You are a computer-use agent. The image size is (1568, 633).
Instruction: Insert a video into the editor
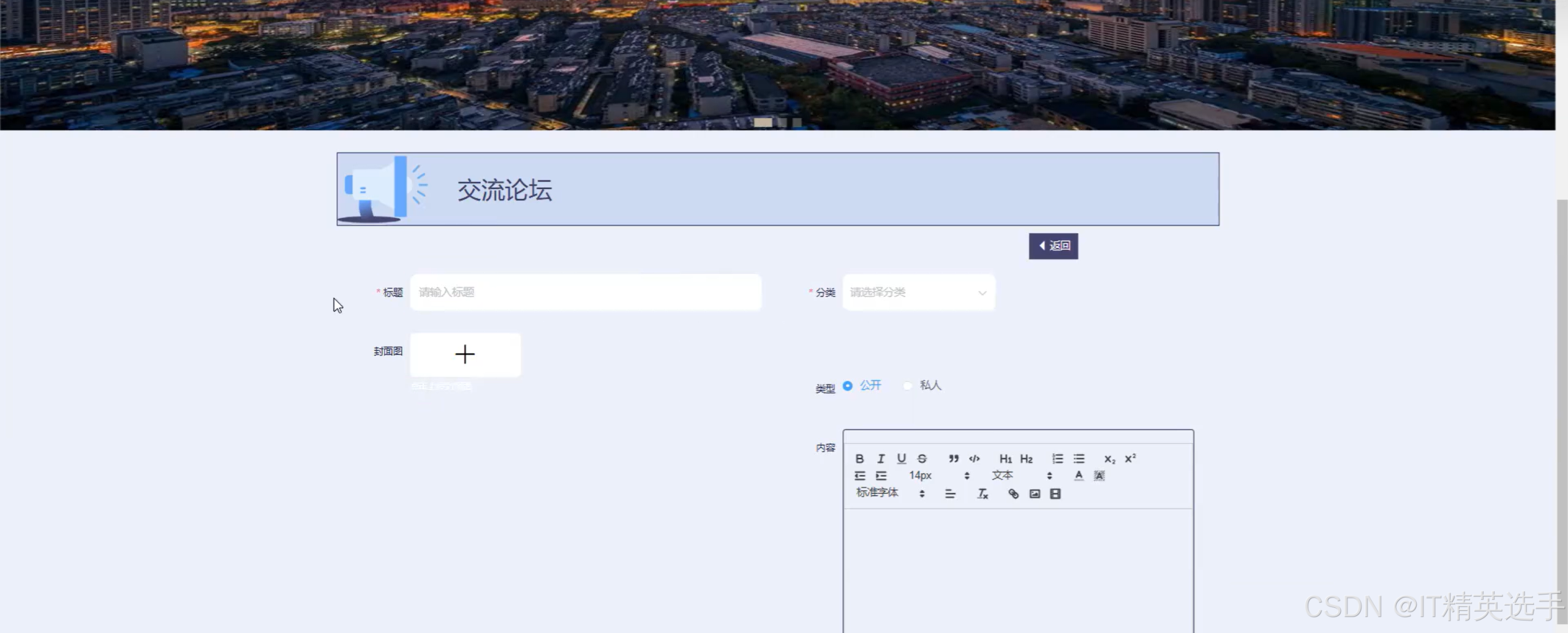(x=1055, y=493)
